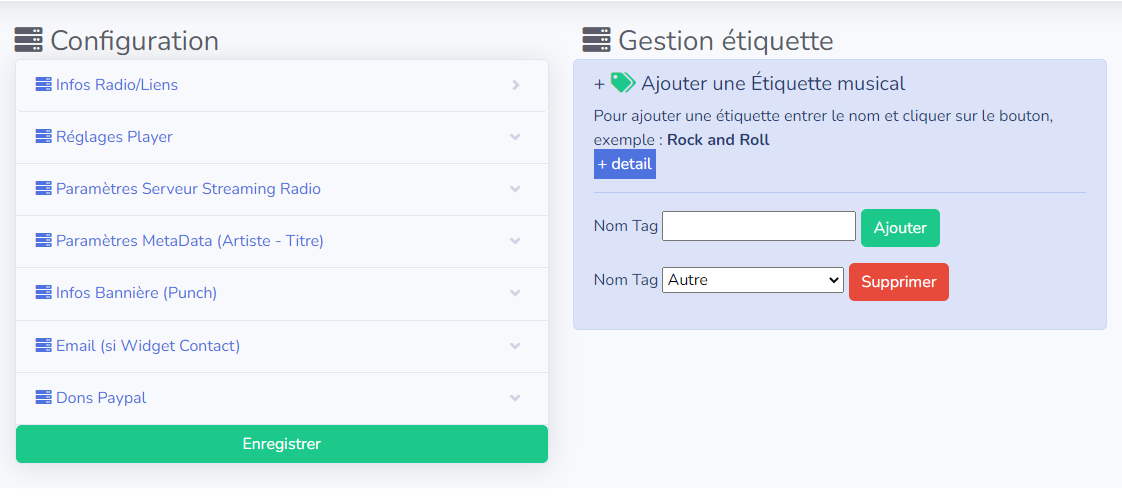
Task: Expand the Dons Paypal chevron arrow
Action: pyautogui.click(x=515, y=398)
